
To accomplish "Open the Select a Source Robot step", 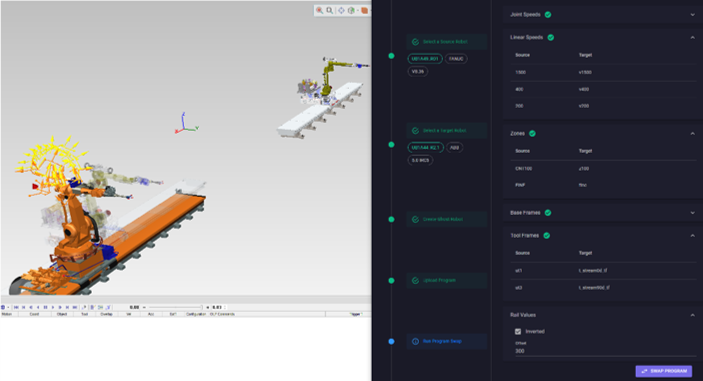I will click(447, 42).
